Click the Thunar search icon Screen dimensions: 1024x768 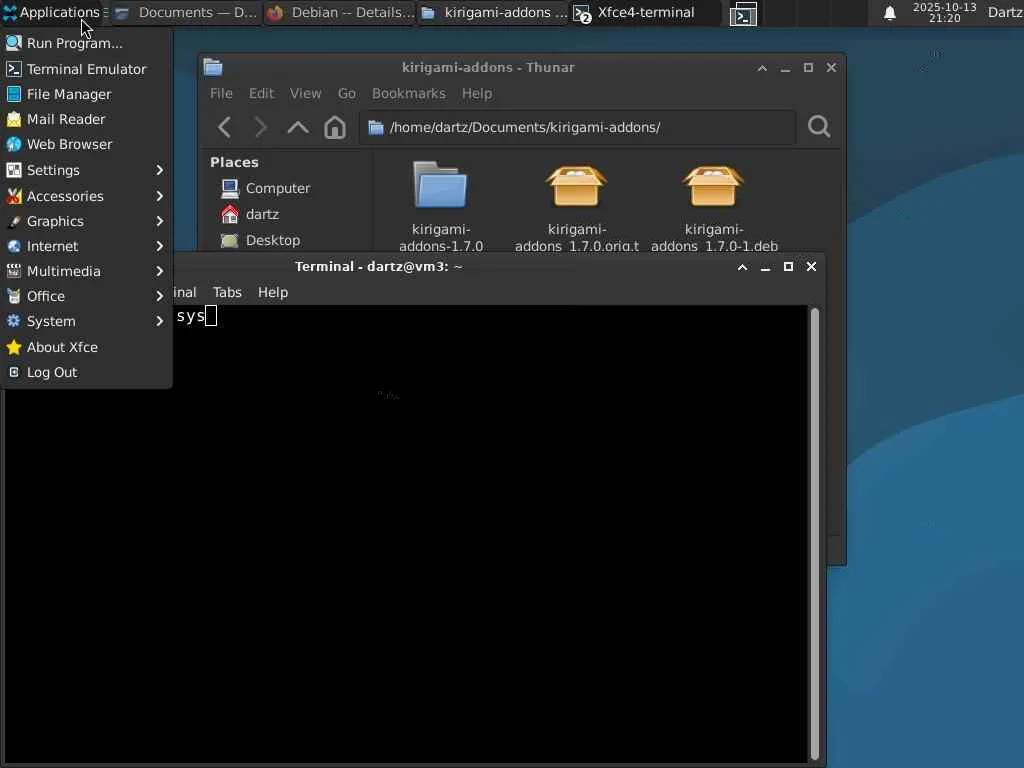point(819,127)
